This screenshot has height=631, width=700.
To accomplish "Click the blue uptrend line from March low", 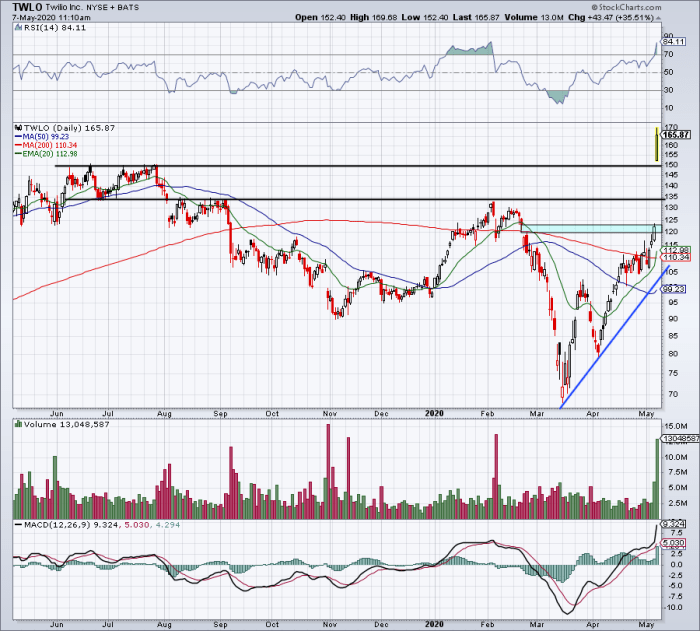I will click(x=615, y=337).
